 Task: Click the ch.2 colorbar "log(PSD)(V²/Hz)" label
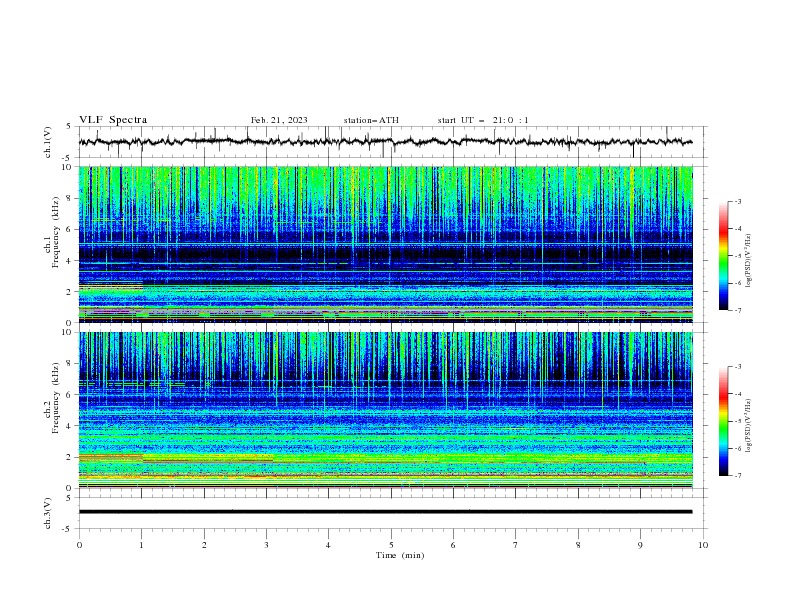[x=748, y=426]
